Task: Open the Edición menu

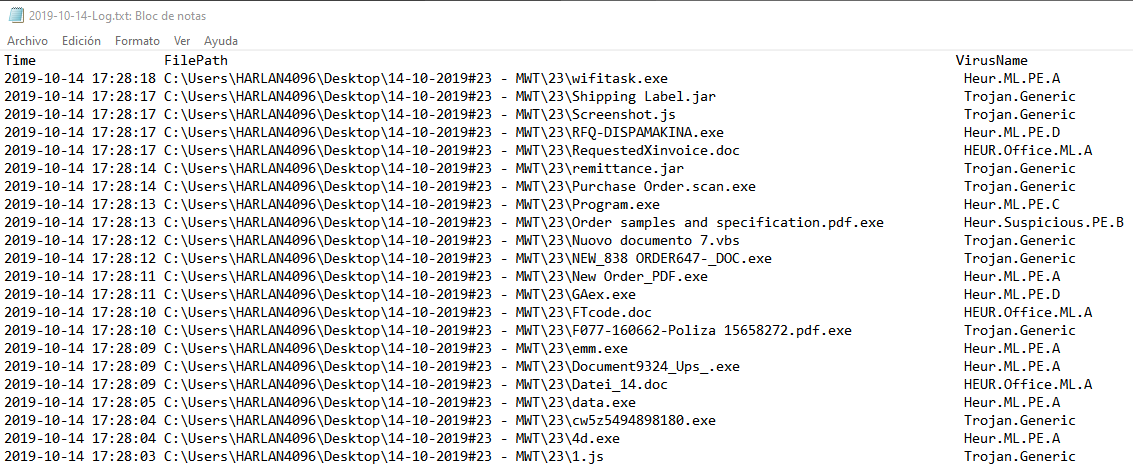Action: point(81,41)
